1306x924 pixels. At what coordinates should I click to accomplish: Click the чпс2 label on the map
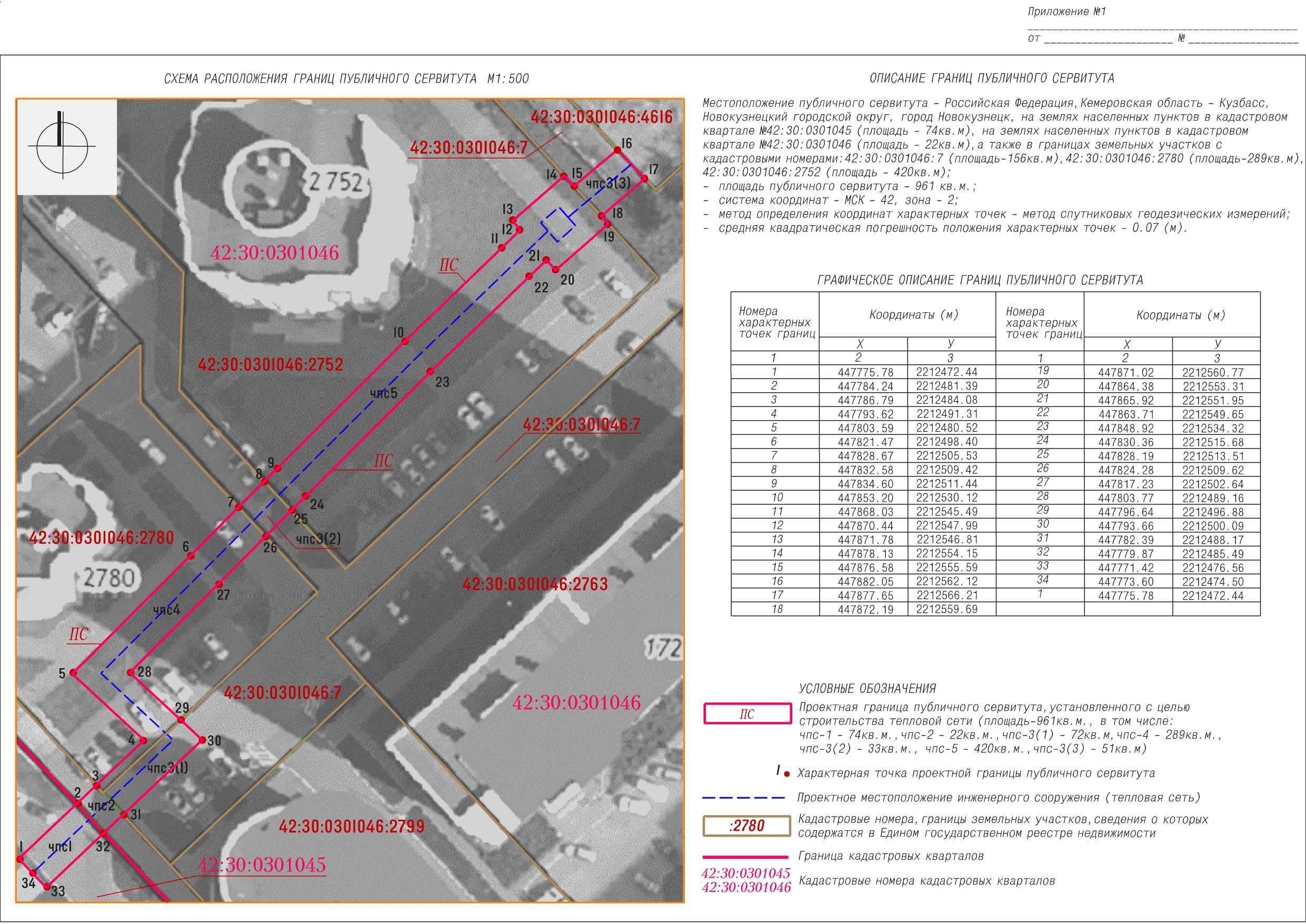coord(102,806)
